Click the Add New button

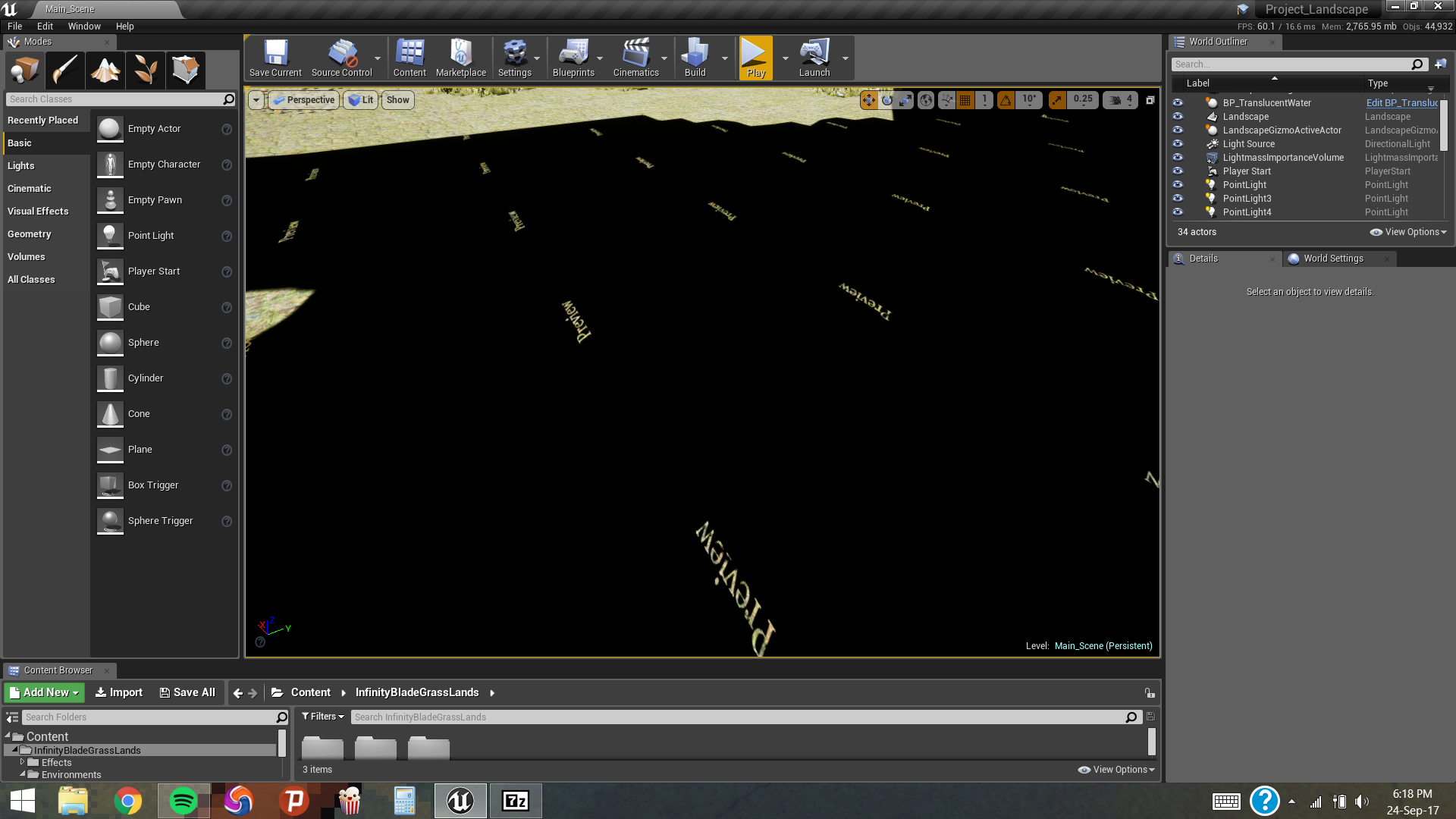45,692
